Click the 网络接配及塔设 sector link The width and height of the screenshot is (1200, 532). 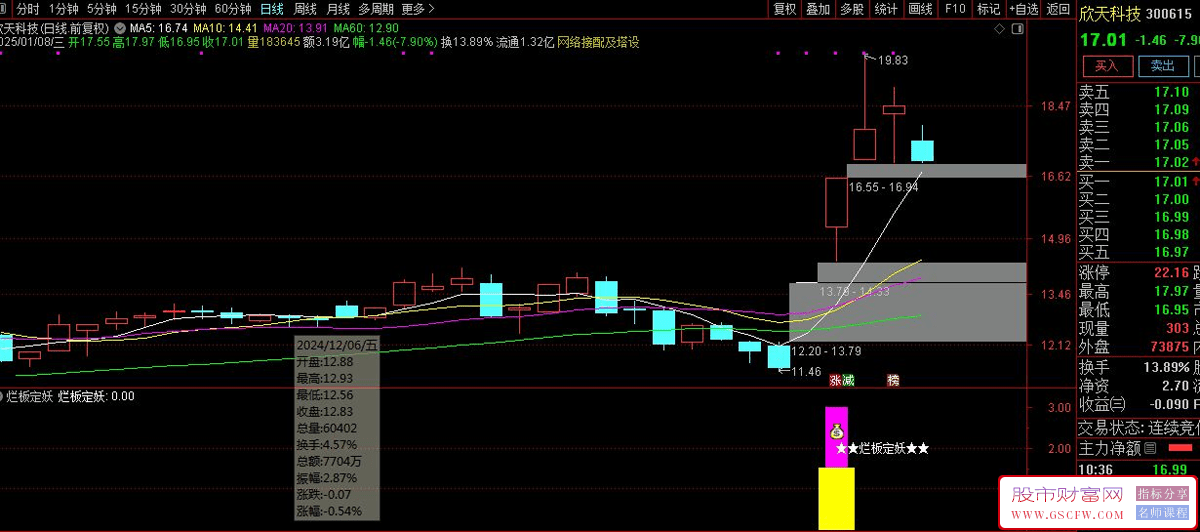598,43
